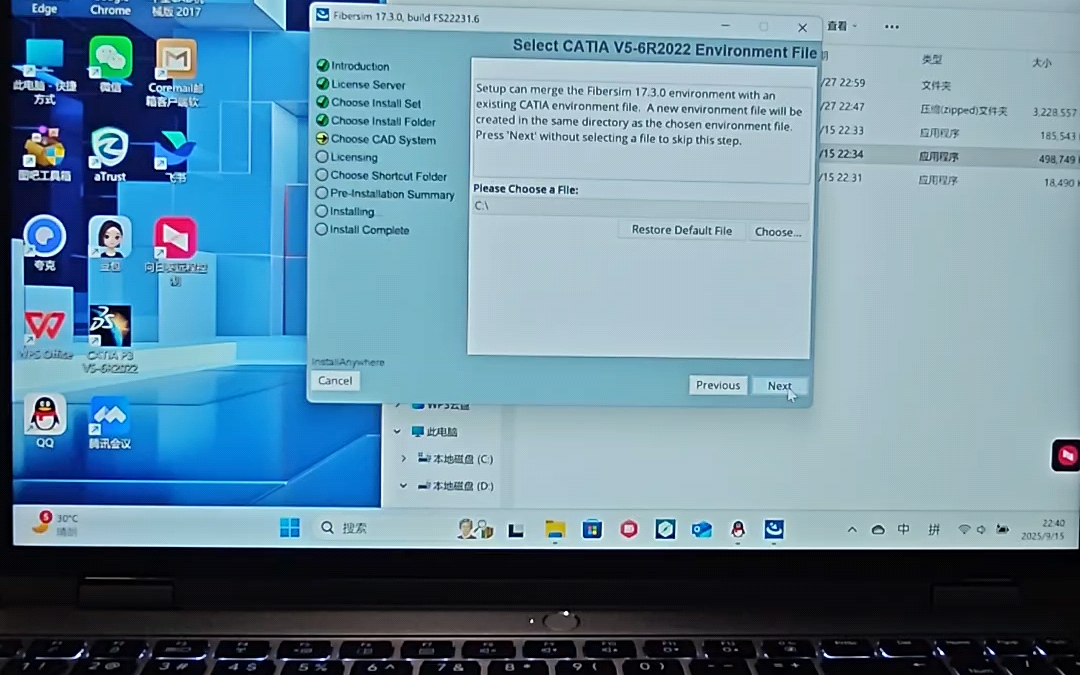Expand the 本地磁盘 (C:) tree node
The height and width of the screenshot is (675, 1080).
(404, 459)
